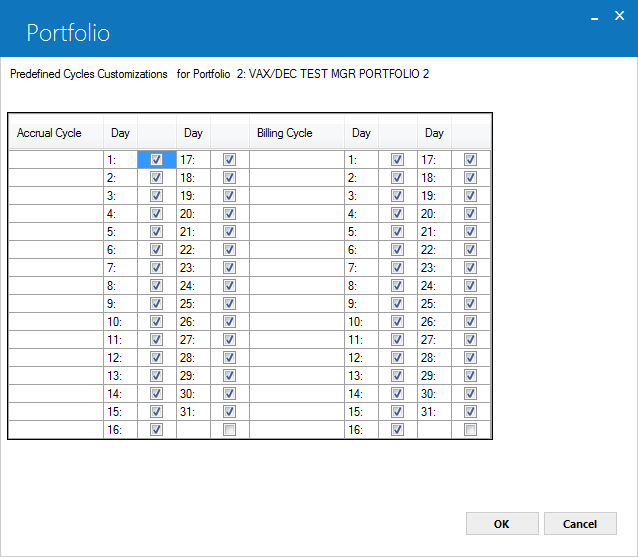Click the Predefined Cycles Customizations label
This screenshot has width=638, height=557.
[x=89, y=74]
